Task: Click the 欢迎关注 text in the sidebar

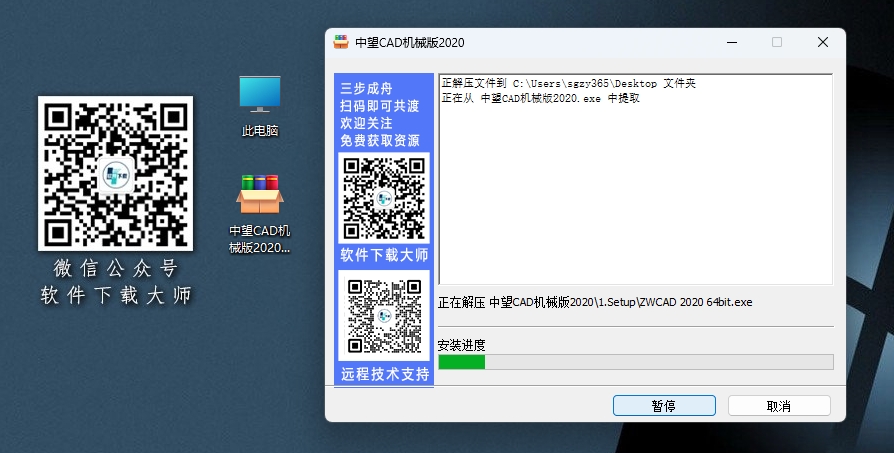Action: pos(367,123)
